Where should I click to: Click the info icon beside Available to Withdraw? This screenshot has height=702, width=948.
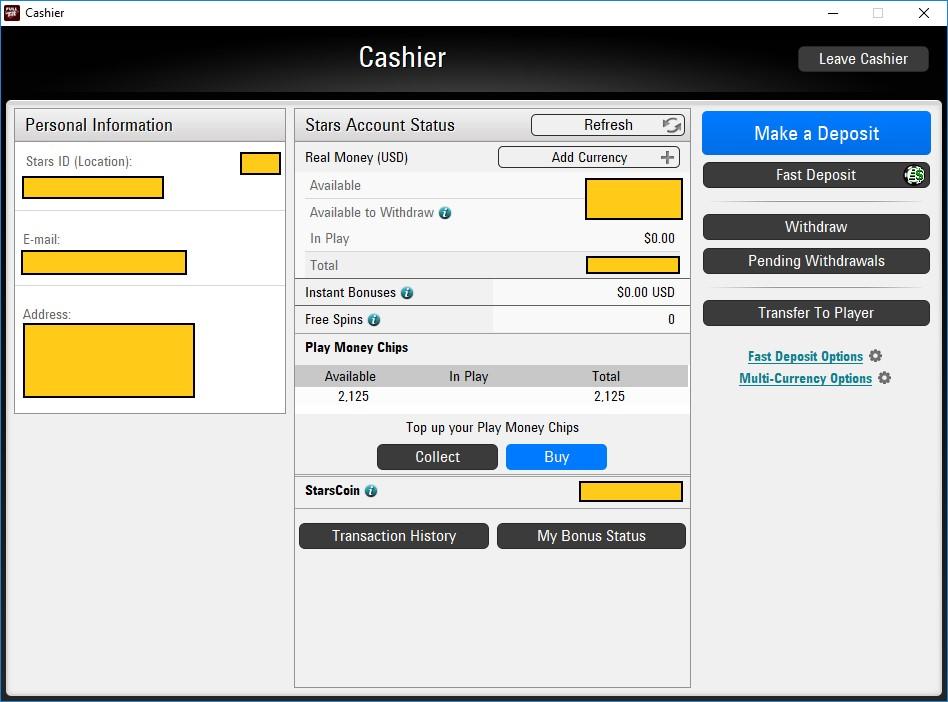point(445,213)
